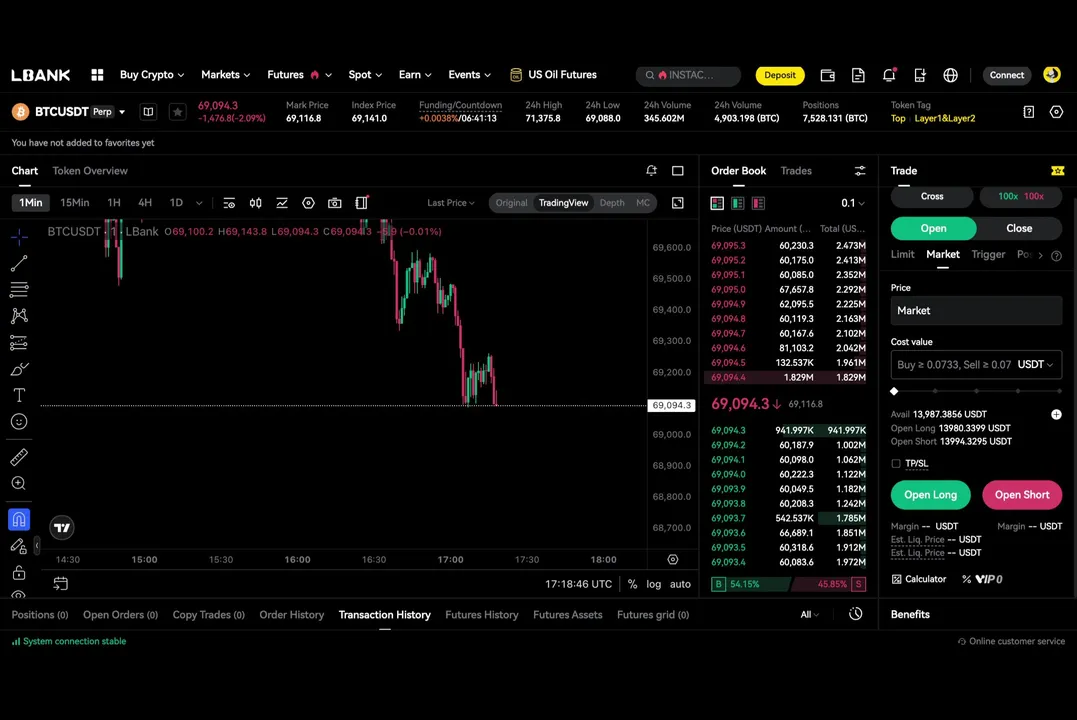Click the cost value slider handle
Screen dimensions: 1077x720
point(894,391)
